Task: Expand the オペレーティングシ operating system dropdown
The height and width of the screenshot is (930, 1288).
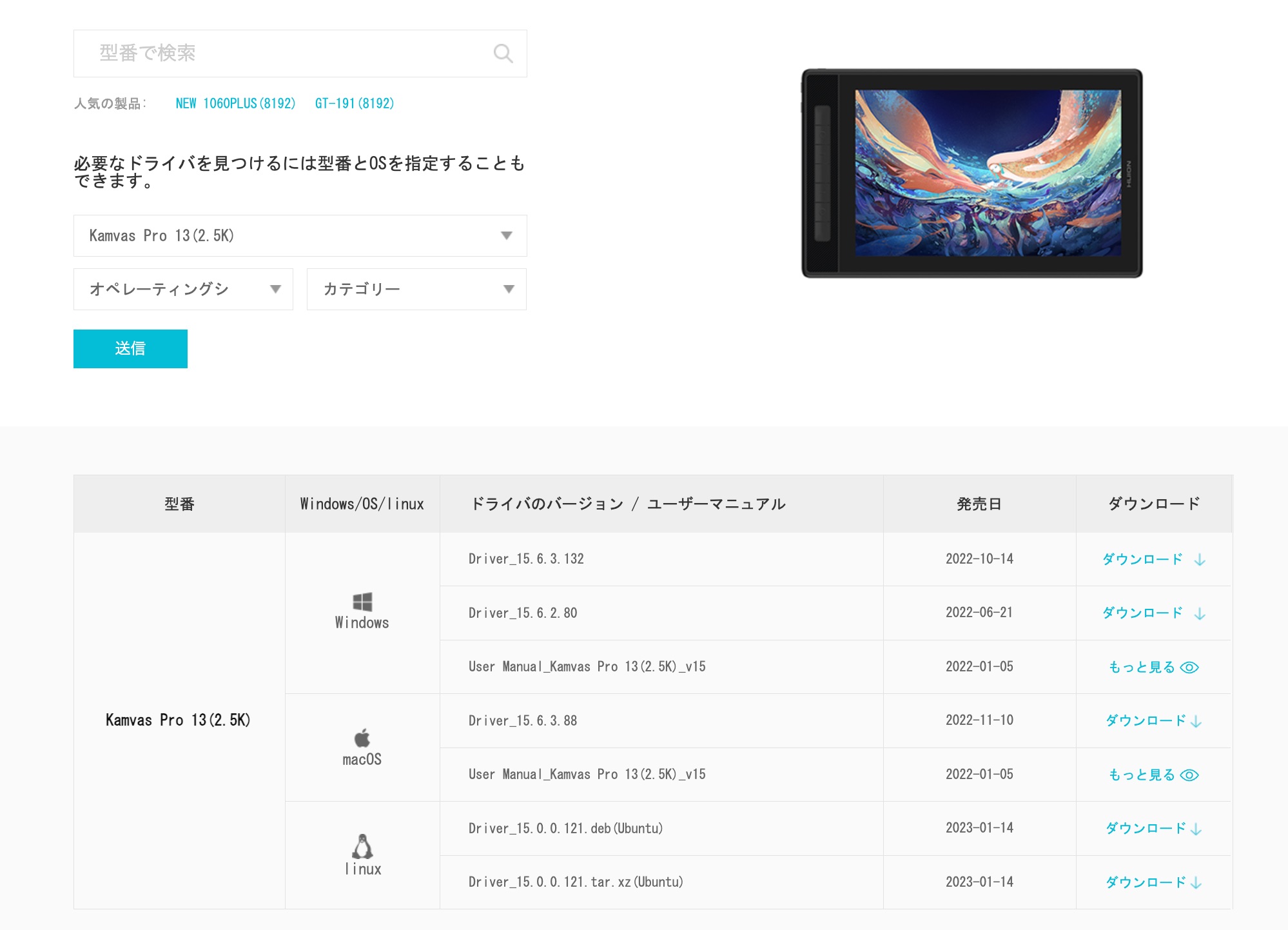Action: [183, 289]
